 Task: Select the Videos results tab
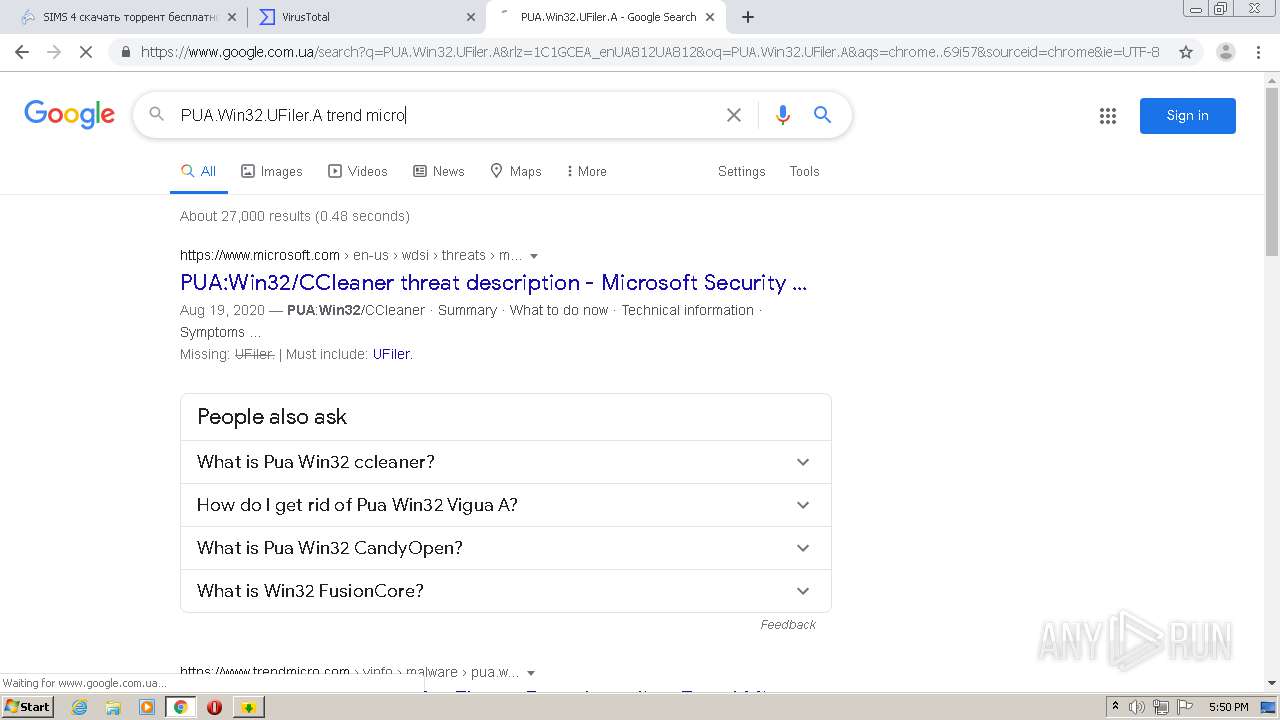point(358,171)
